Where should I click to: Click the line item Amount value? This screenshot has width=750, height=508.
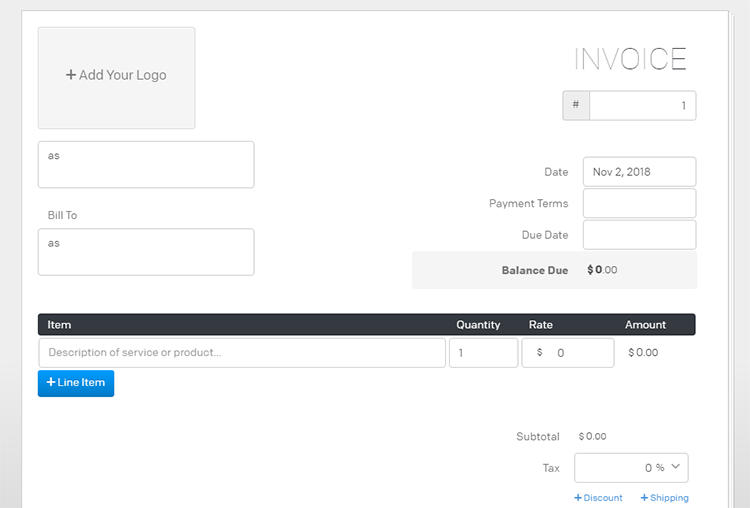(x=643, y=353)
